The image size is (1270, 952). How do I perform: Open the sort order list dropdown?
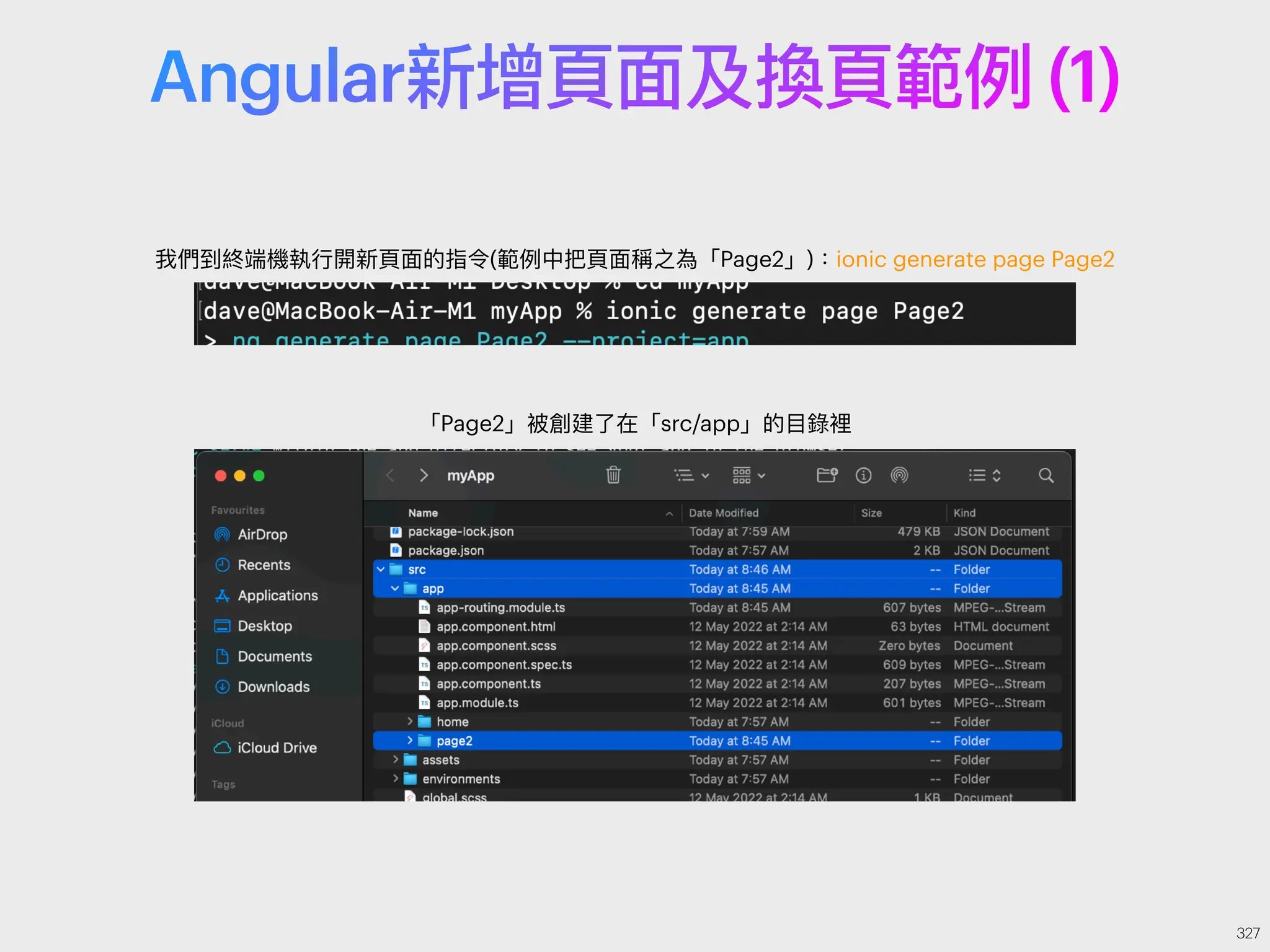(985, 475)
